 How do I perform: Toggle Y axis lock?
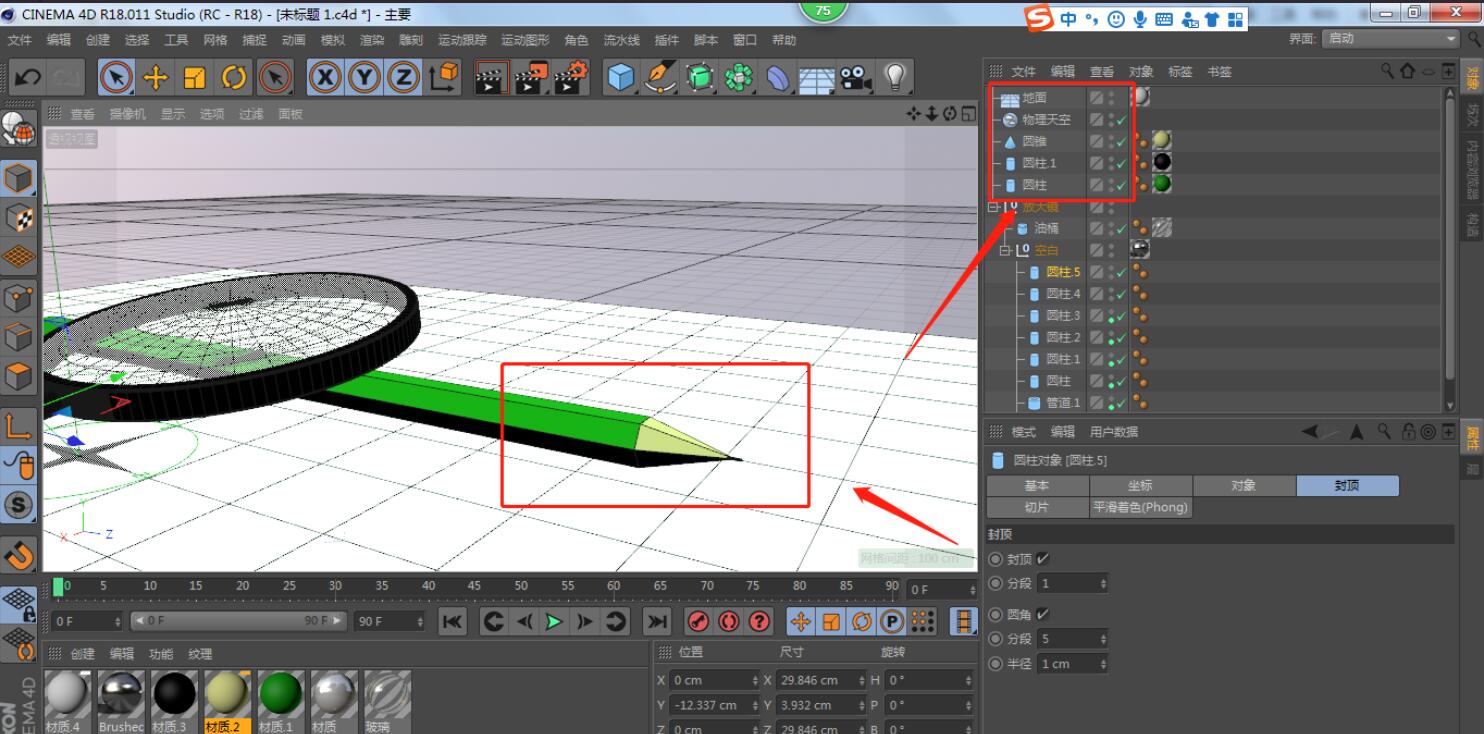pos(364,77)
